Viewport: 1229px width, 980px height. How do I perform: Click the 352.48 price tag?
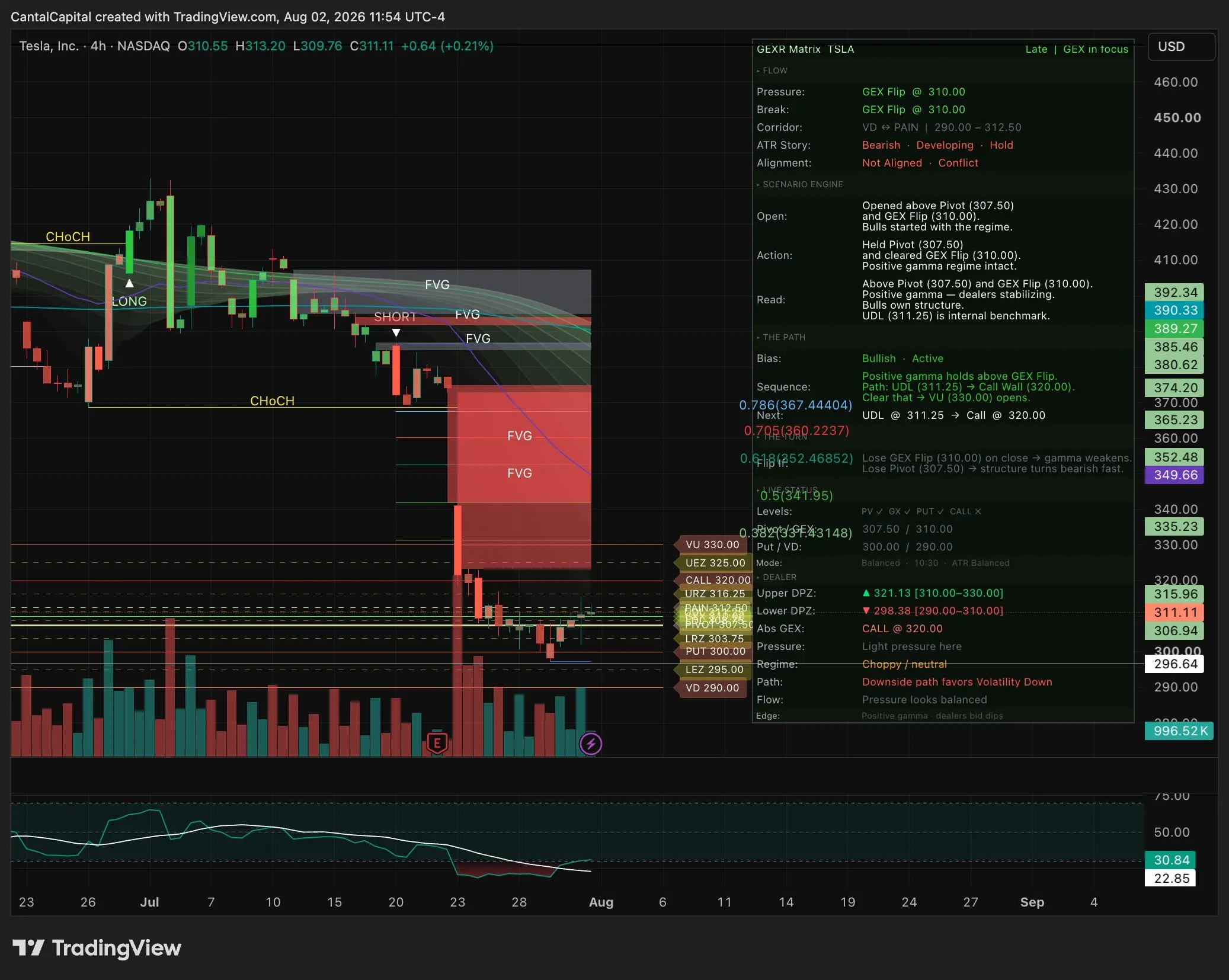[1174, 457]
